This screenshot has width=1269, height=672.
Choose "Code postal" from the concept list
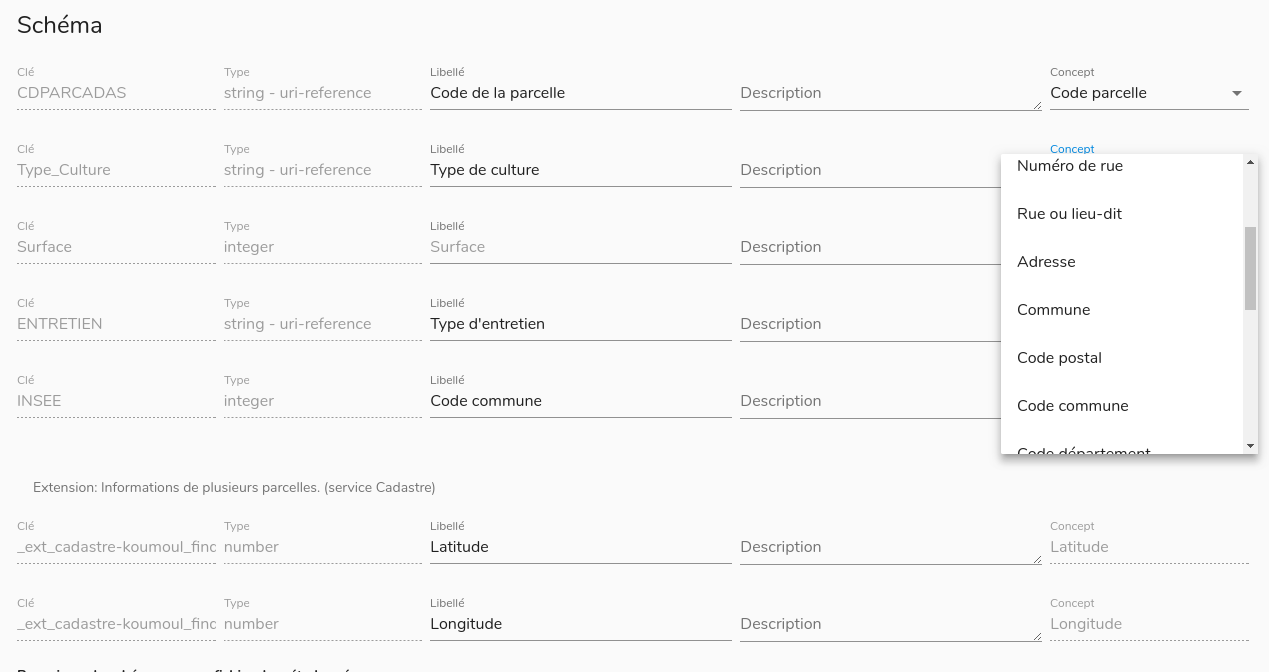[x=1059, y=358]
